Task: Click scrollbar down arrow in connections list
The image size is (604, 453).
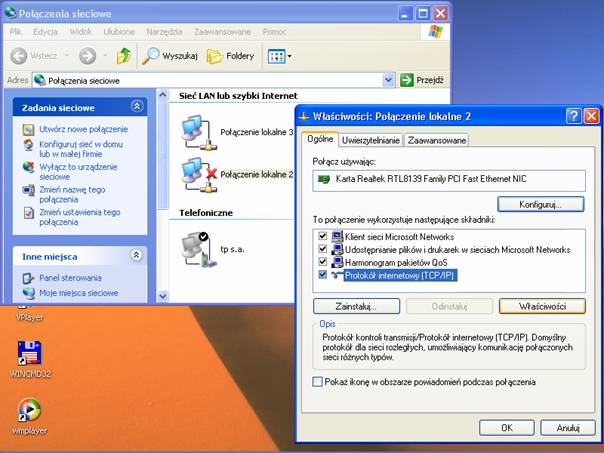Action: 163,296
